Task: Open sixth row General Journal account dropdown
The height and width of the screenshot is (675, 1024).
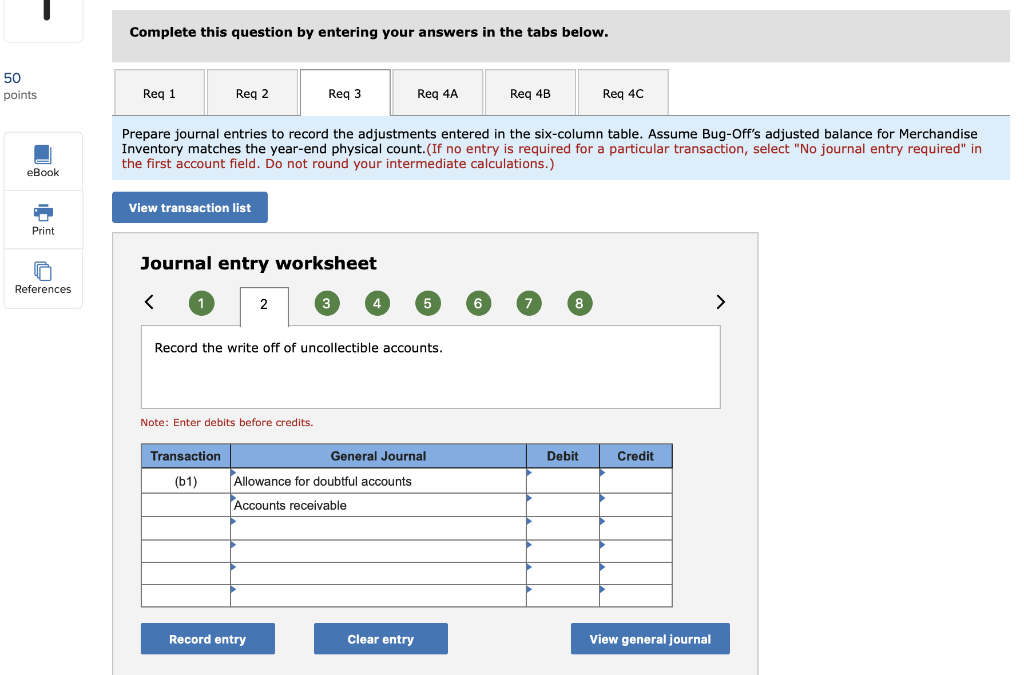Action: point(378,596)
